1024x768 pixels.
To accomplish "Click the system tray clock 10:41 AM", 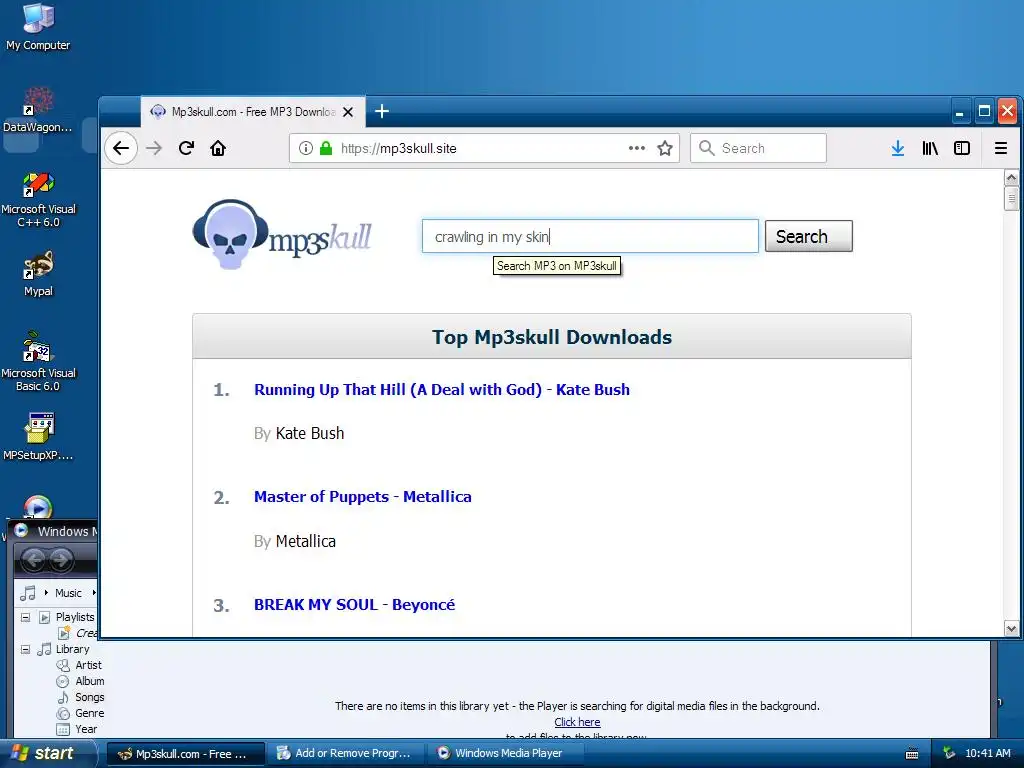I will 987,754.
